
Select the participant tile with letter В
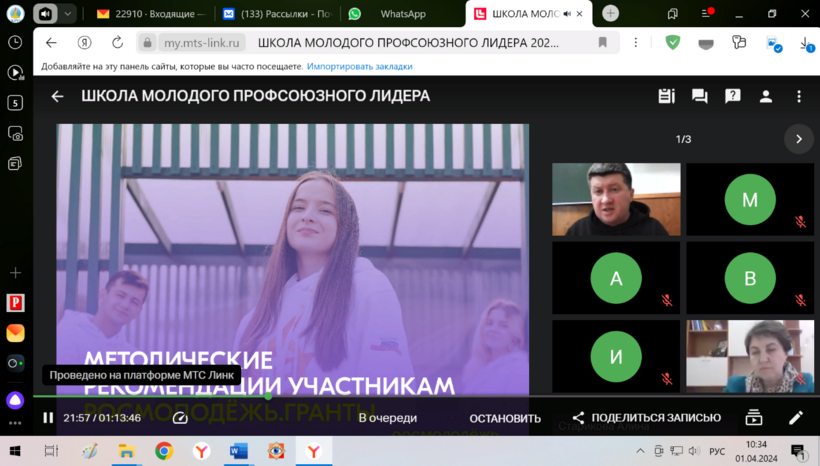point(750,278)
